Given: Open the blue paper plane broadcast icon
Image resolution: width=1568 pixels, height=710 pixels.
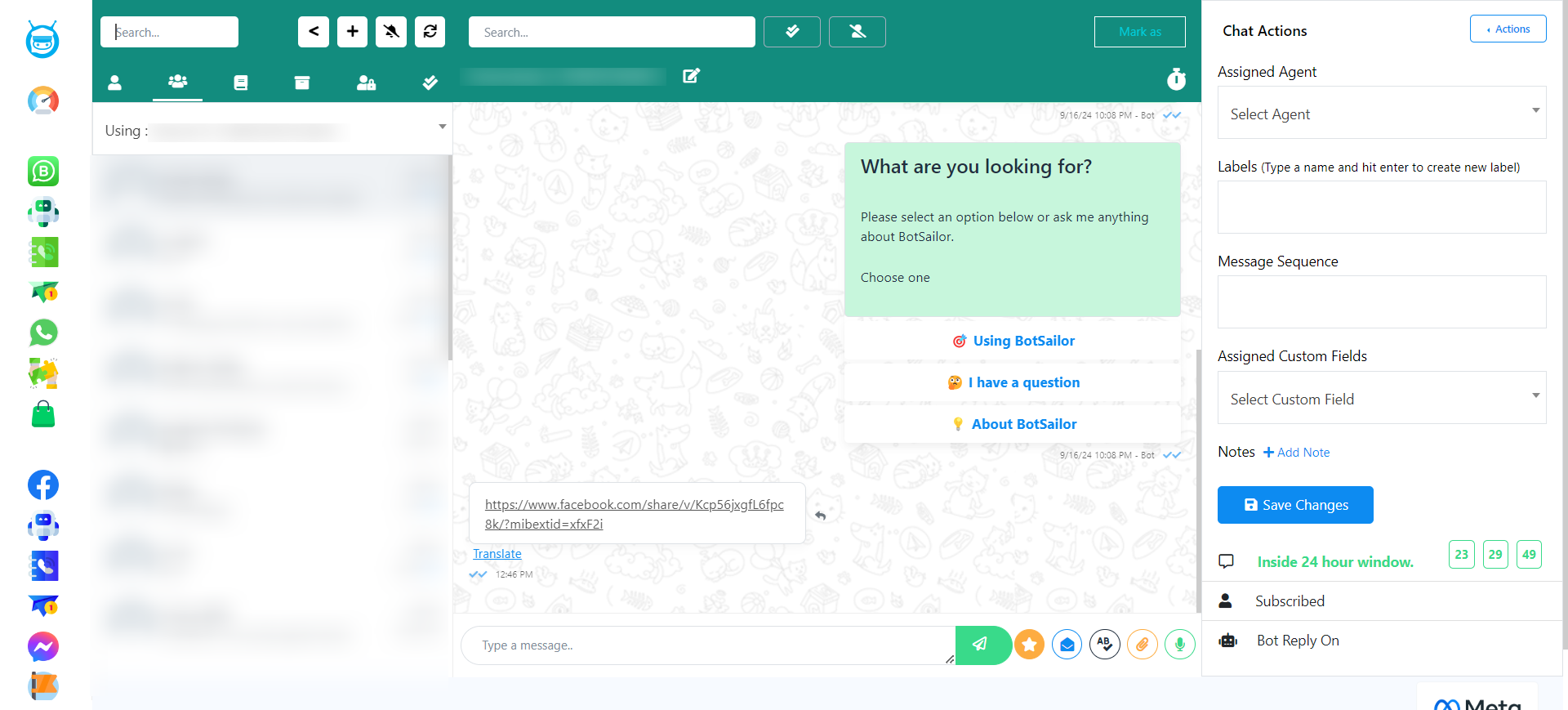Looking at the screenshot, I should pyautogui.click(x=43, y=605).
